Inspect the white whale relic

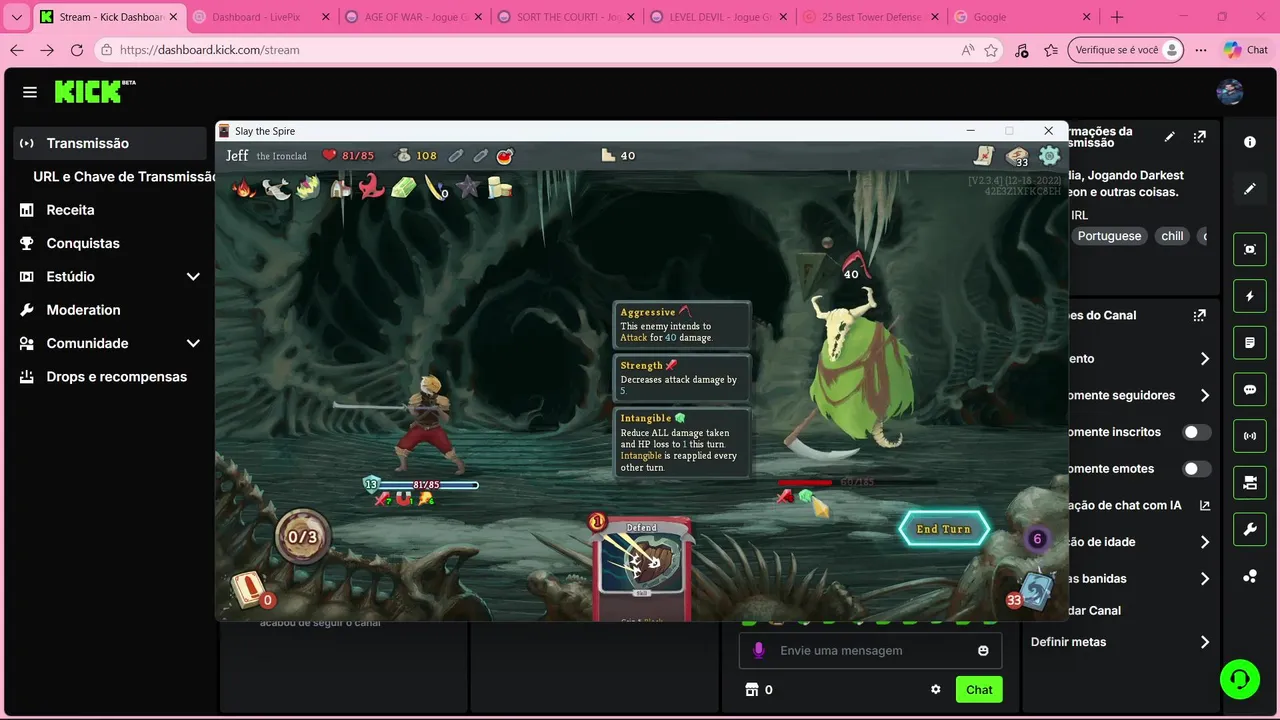coord(276,188)
